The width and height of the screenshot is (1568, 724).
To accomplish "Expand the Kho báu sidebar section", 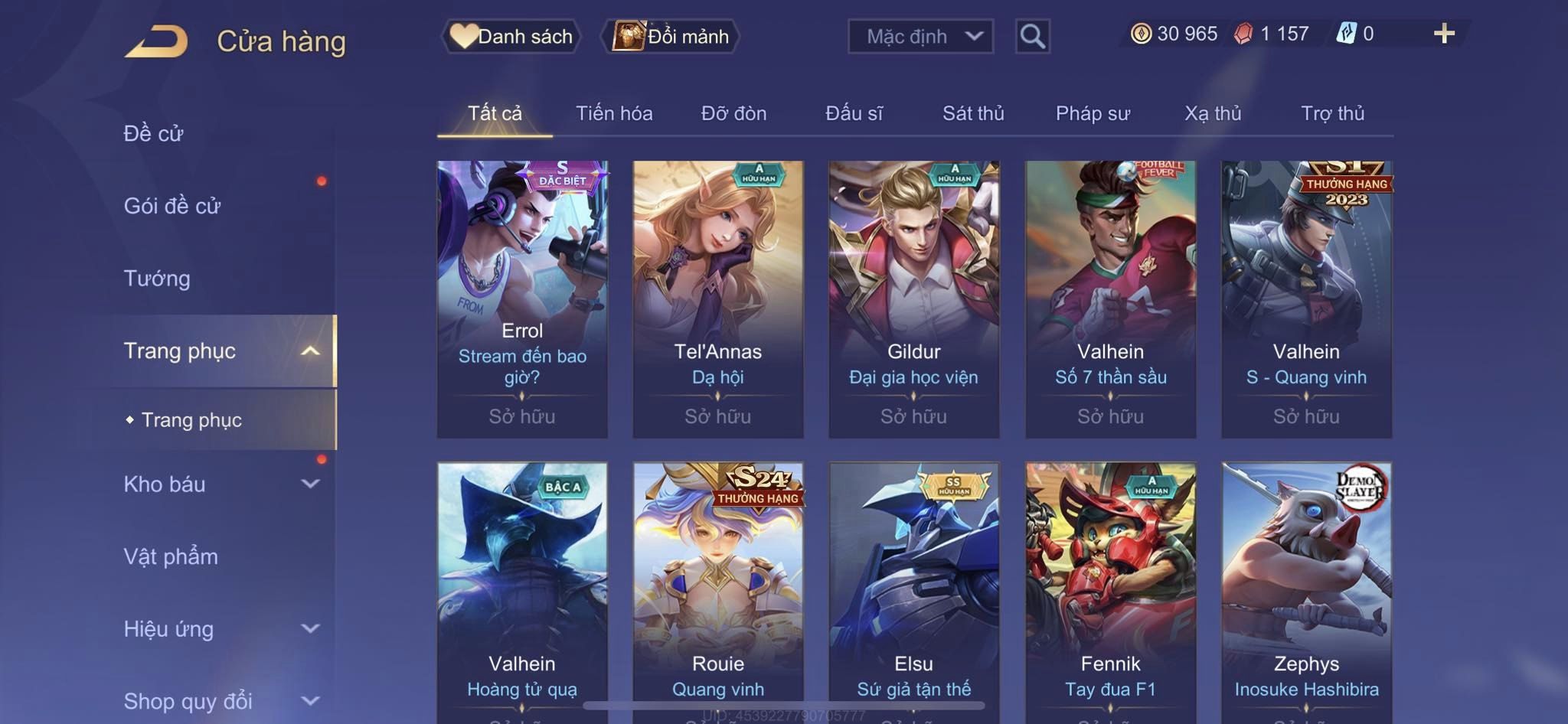I will click(x=310, y=484).
